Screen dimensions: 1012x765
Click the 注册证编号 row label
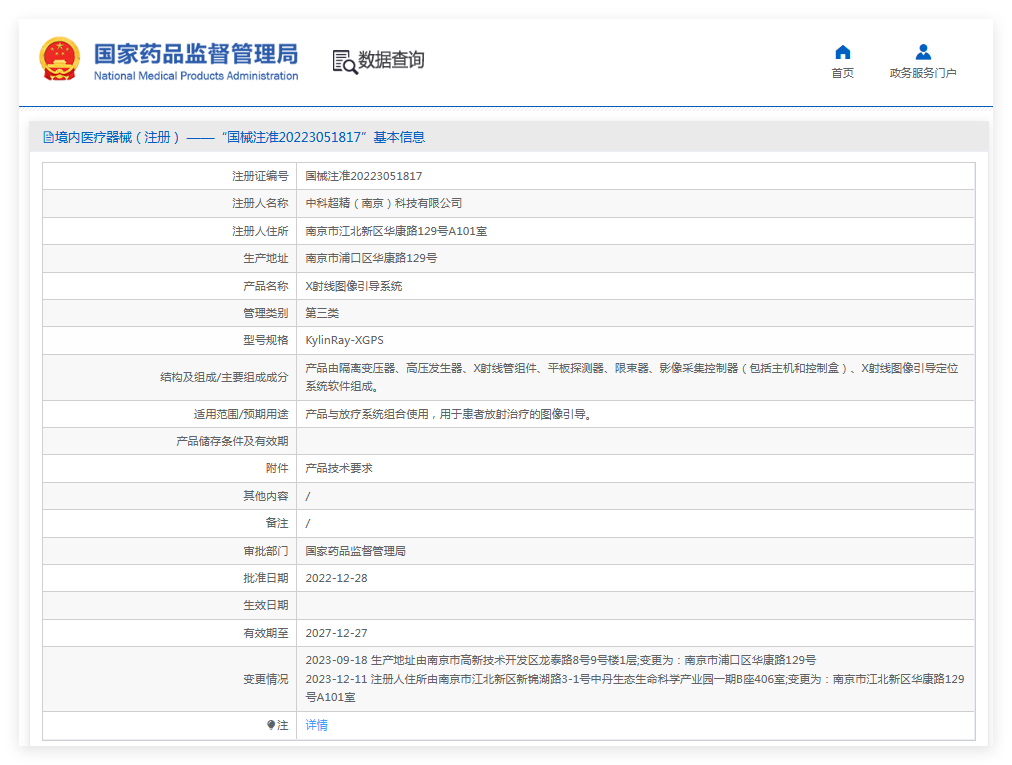[260, 176]
